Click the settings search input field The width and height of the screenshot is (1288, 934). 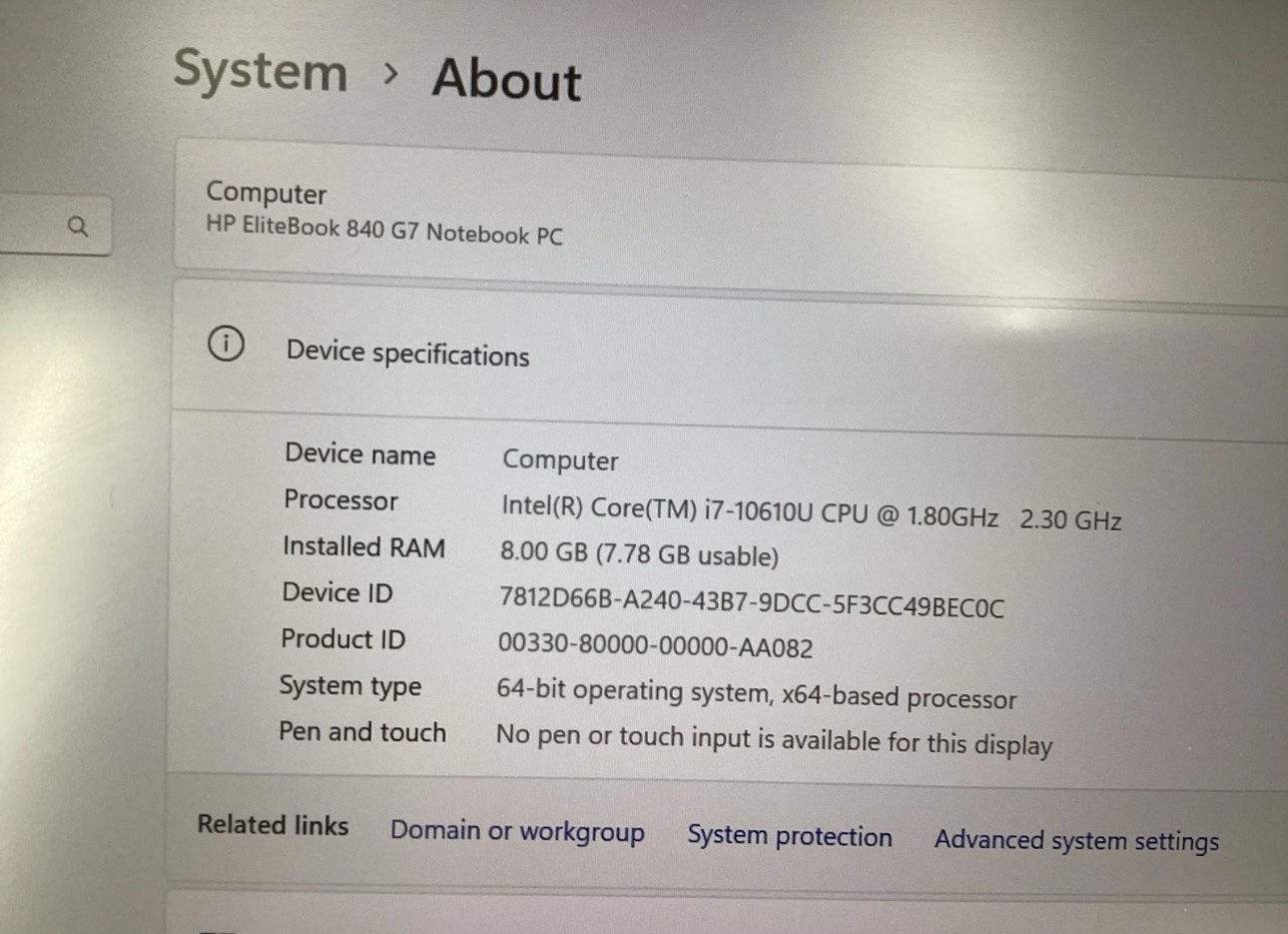click(55, 228)
